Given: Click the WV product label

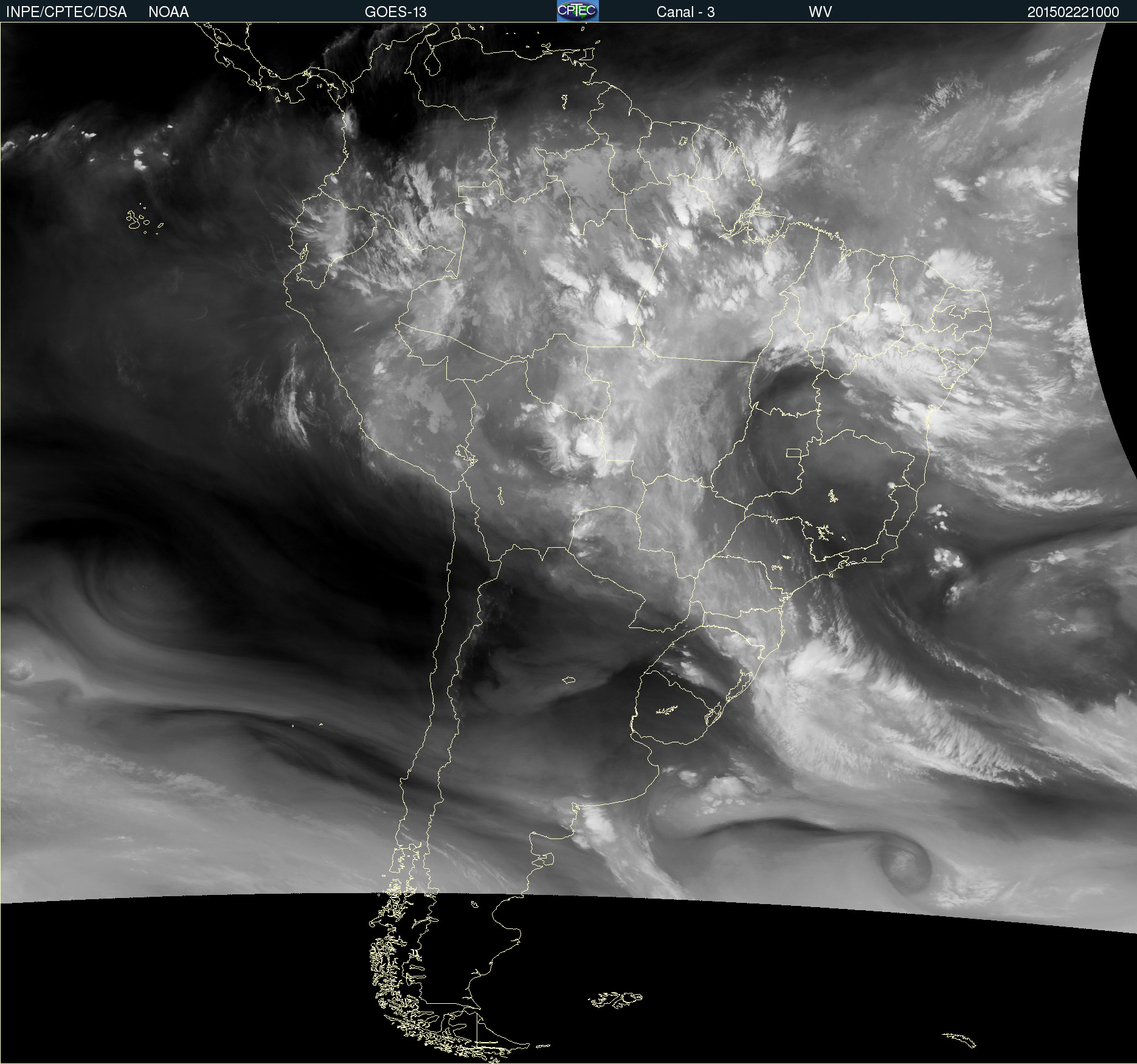Looking at the screenshot, I should [820, 12].
